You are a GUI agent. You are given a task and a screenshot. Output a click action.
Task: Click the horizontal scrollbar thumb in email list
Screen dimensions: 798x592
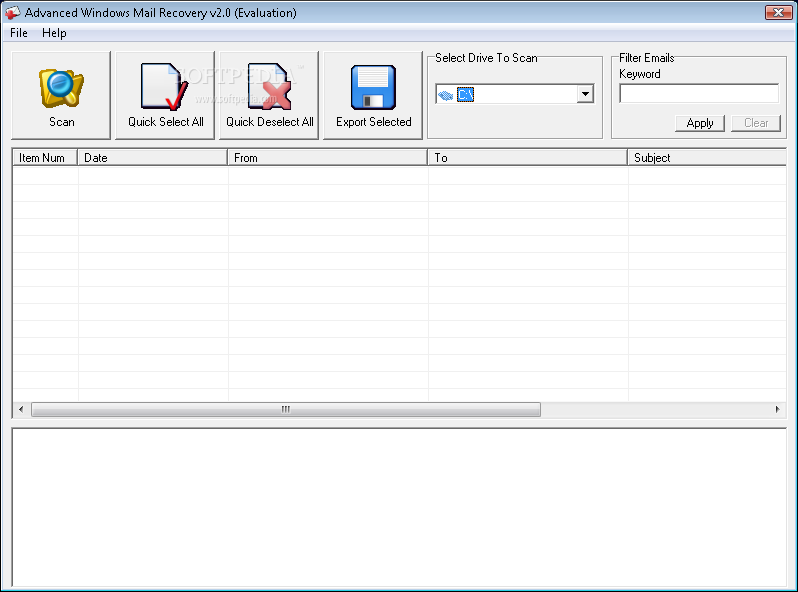tap(285, 410)
